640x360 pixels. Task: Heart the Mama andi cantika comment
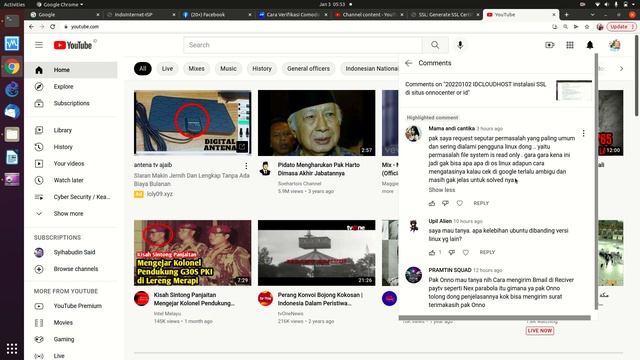(x=460, y=203)
